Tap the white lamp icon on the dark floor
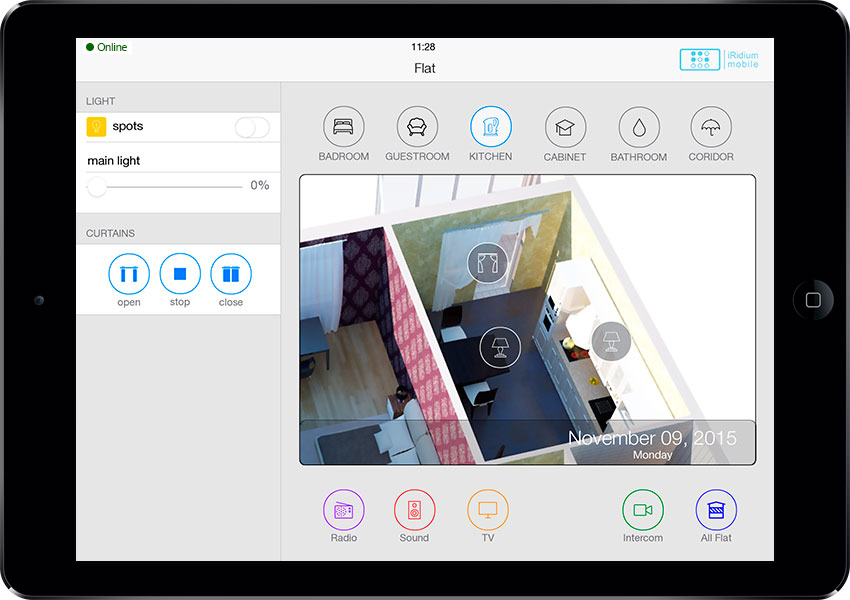 pos(500,347)
